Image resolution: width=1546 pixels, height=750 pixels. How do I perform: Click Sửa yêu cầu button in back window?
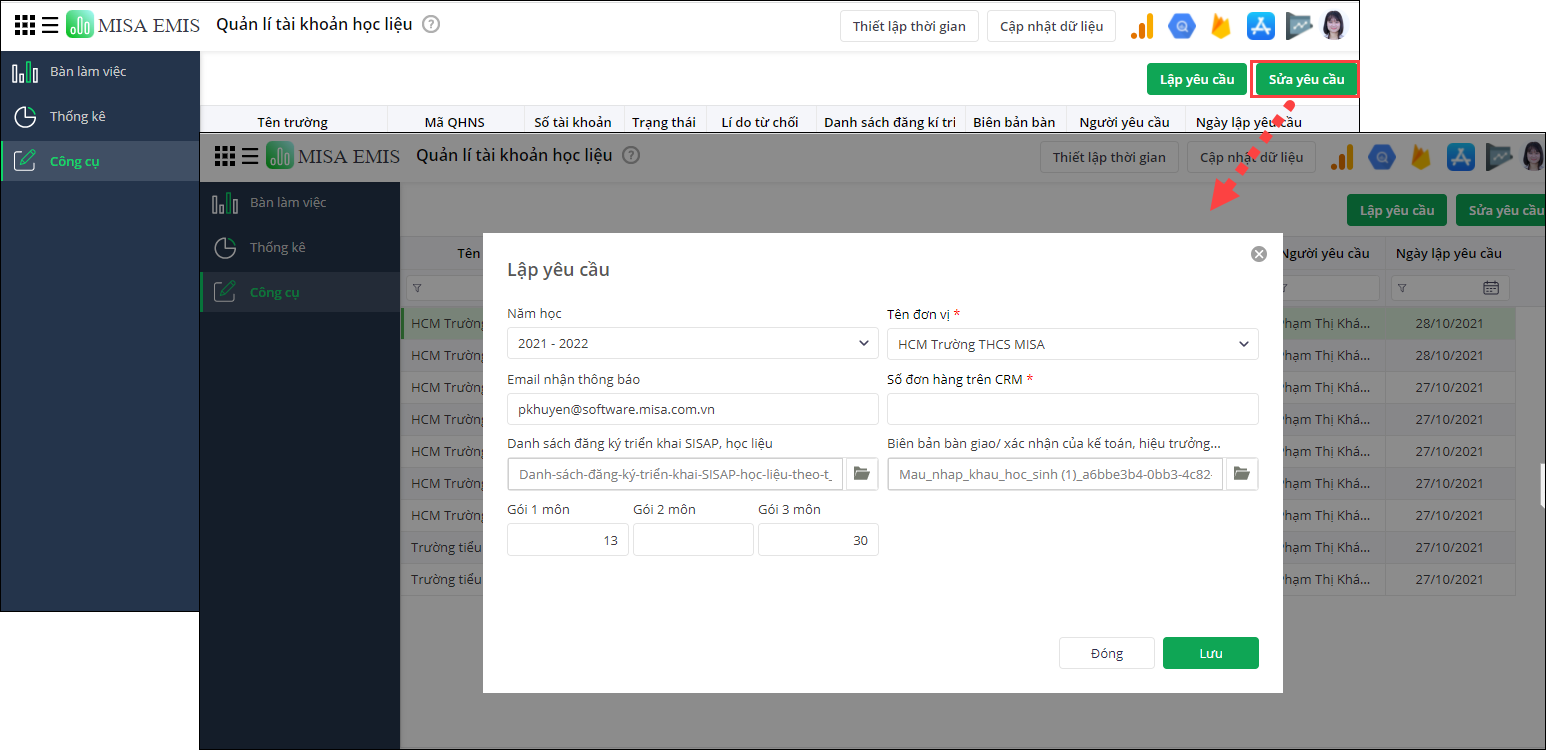point(1306,79)
